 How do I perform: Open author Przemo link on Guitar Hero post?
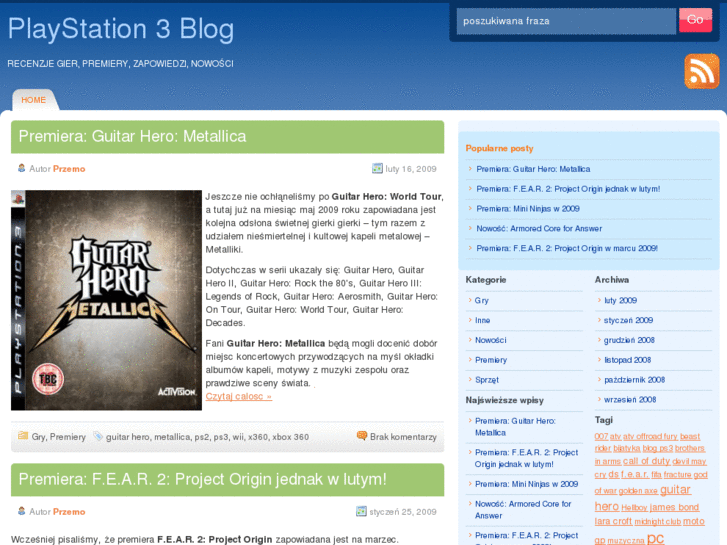tap(69, 169)
